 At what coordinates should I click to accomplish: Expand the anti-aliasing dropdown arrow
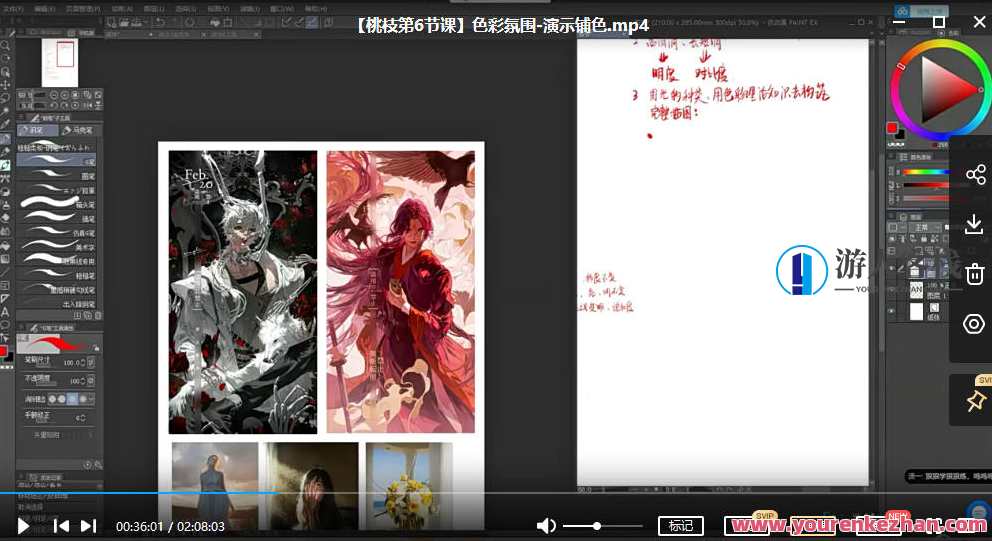[92, 399]
